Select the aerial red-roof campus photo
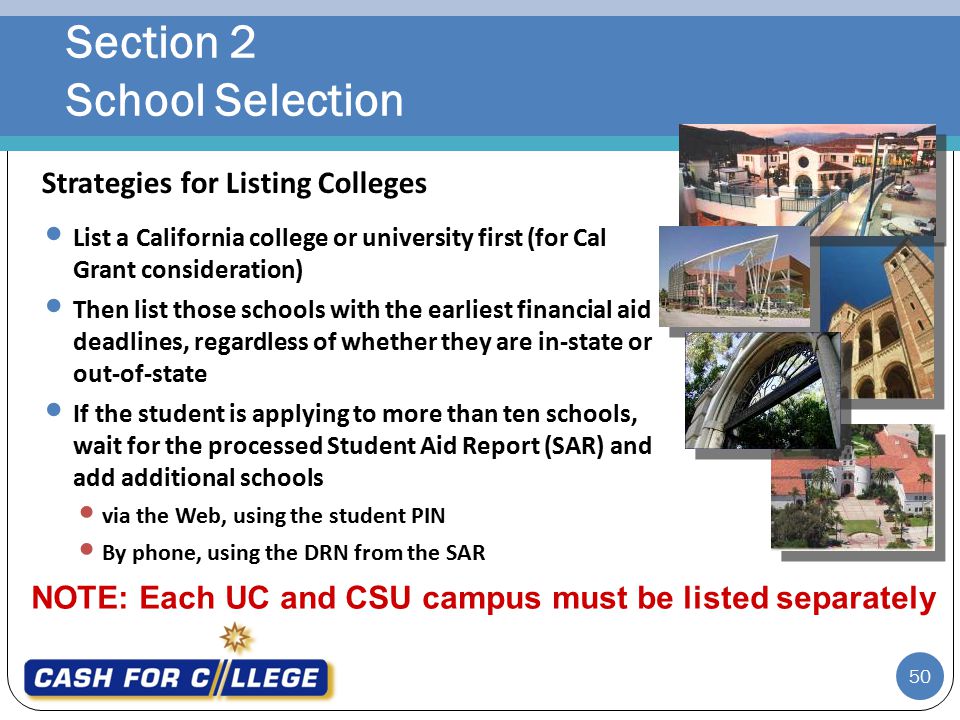This screenshot has height=720, width=960. click(852, 486)
